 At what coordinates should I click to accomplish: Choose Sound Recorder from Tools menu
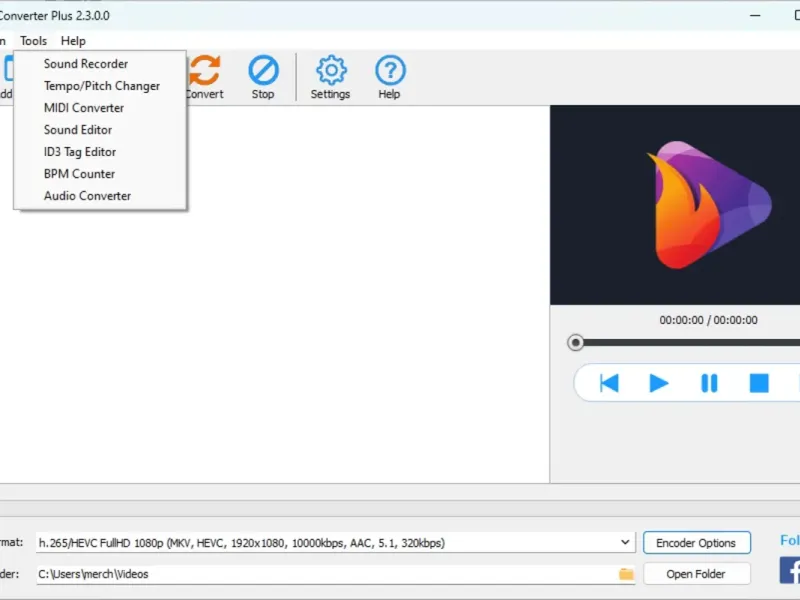pos(100,64)
